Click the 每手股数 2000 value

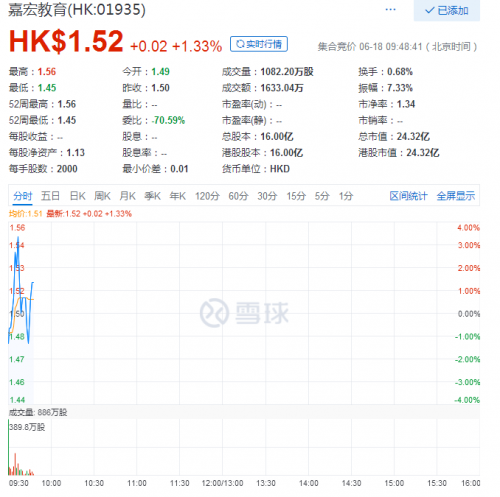(x=67, y=169)
